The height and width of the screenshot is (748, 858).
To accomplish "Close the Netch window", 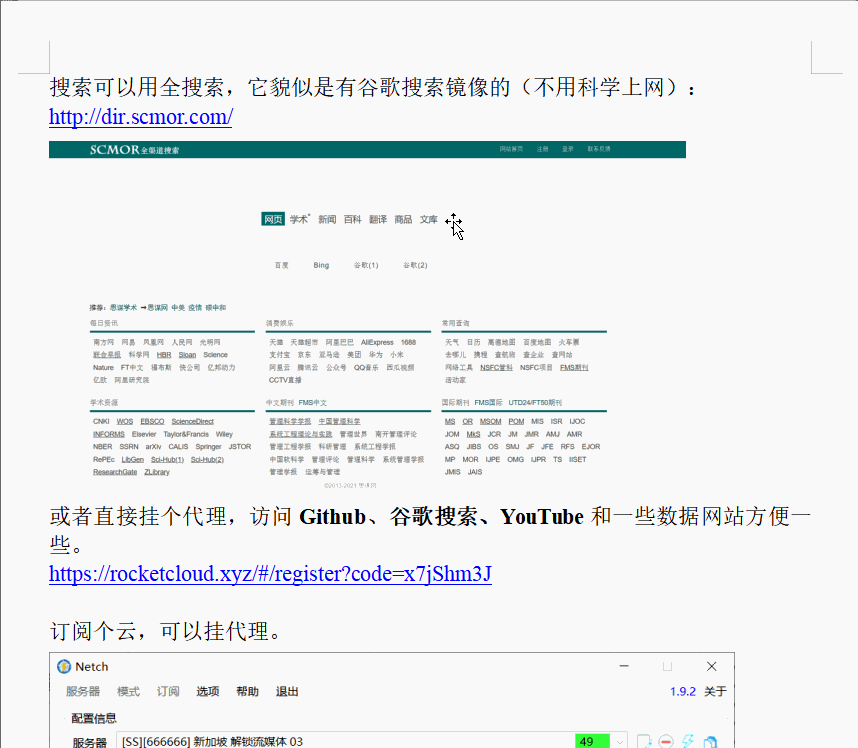I will click(x=711, y=666).
